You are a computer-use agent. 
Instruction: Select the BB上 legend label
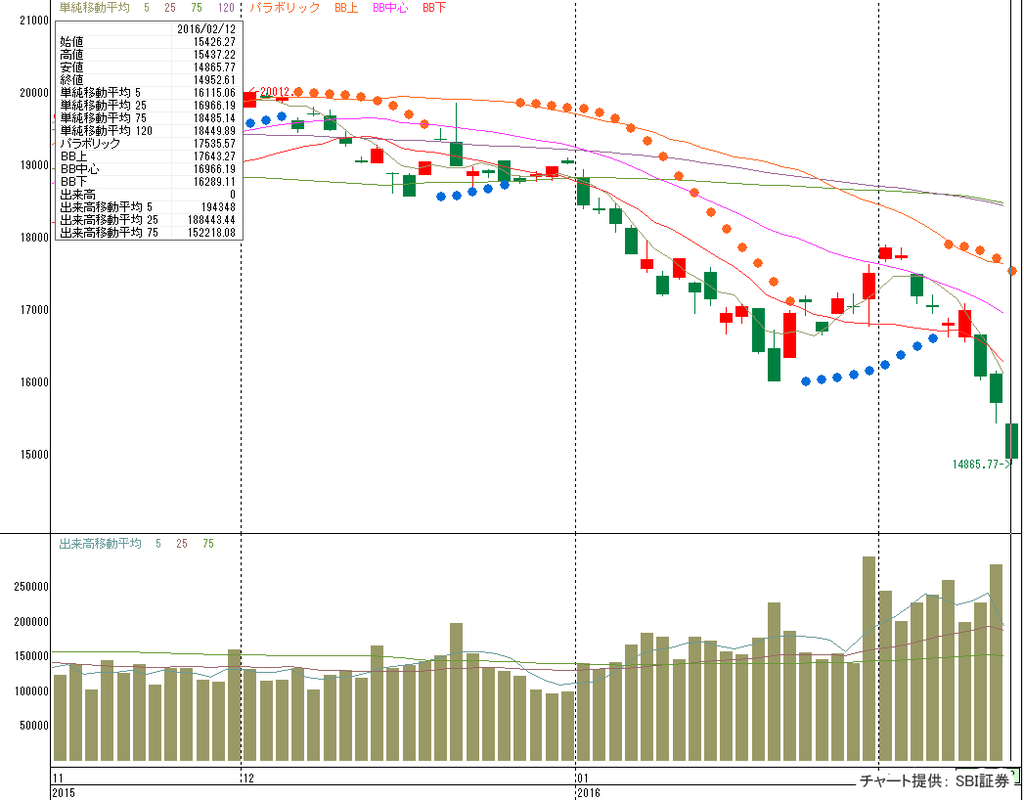click(348, 8)
